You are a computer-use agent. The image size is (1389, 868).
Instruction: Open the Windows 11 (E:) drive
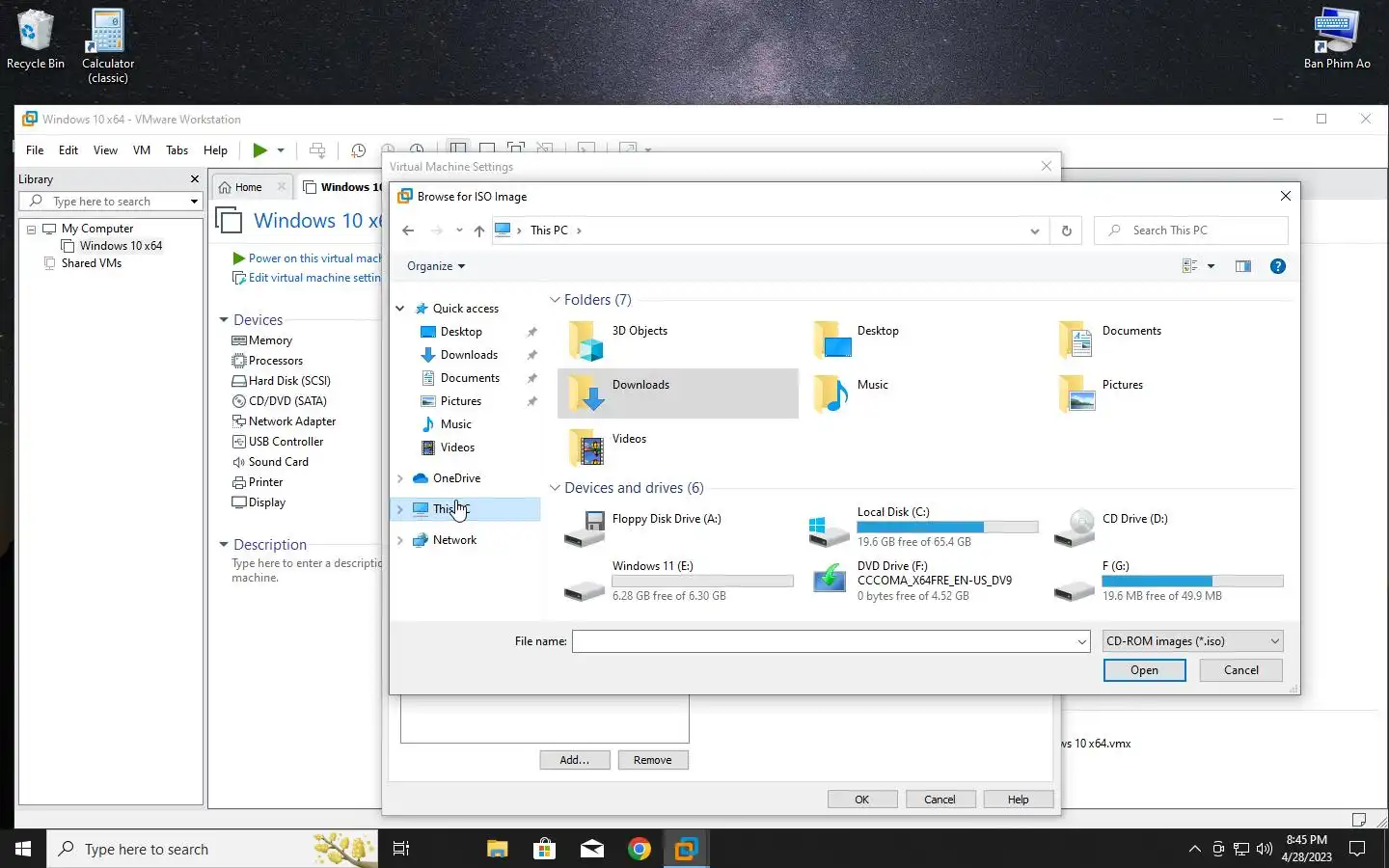point(679,581)
